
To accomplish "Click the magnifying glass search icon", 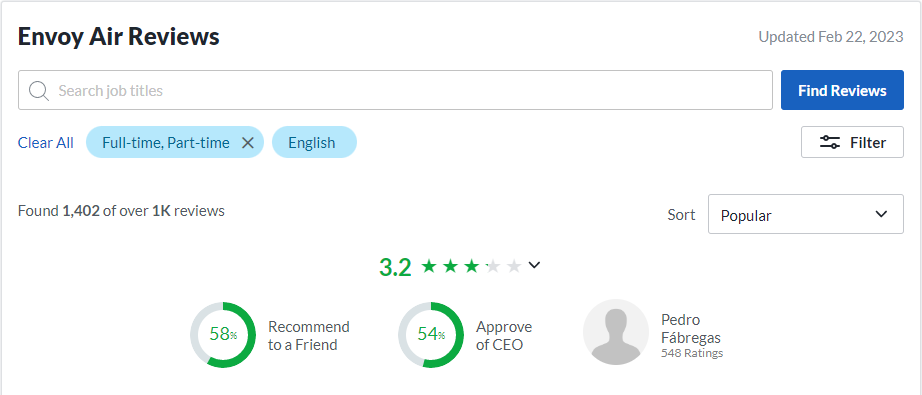I will 39,91.
